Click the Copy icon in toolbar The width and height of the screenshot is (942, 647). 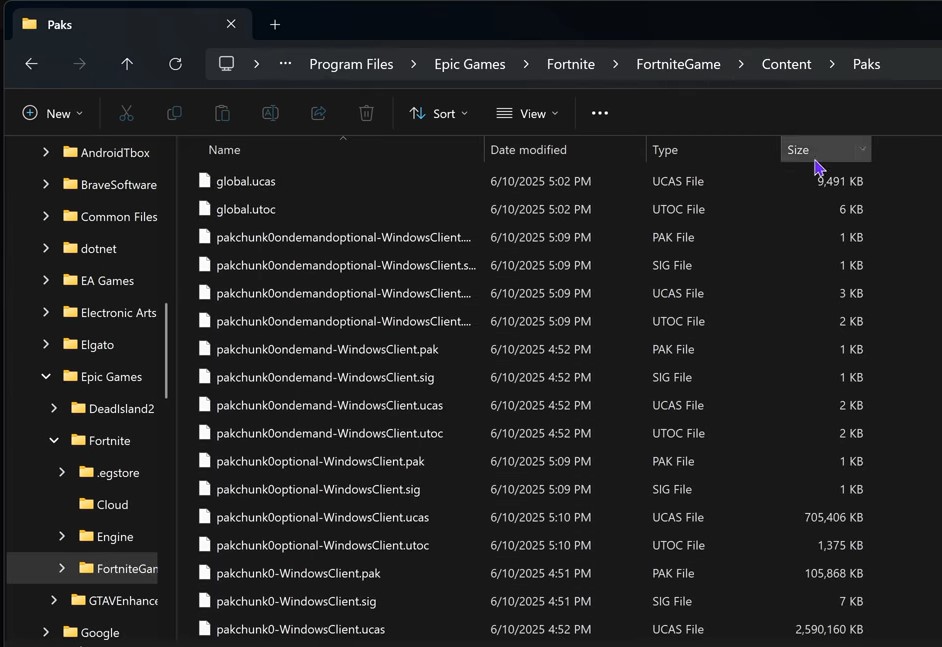pyautogui.click(x=174, y=114)
